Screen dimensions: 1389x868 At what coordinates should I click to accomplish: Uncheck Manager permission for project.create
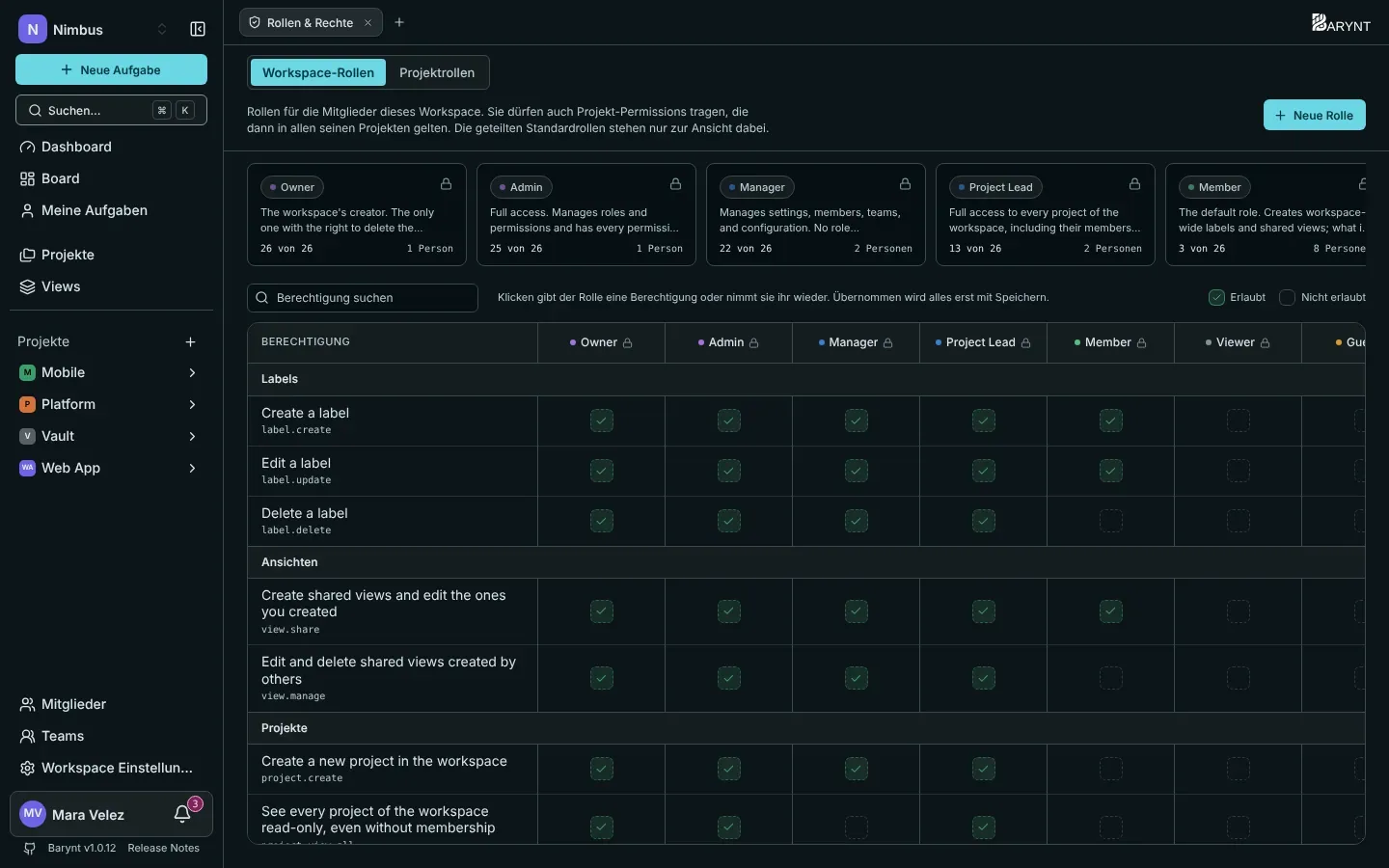857,769
